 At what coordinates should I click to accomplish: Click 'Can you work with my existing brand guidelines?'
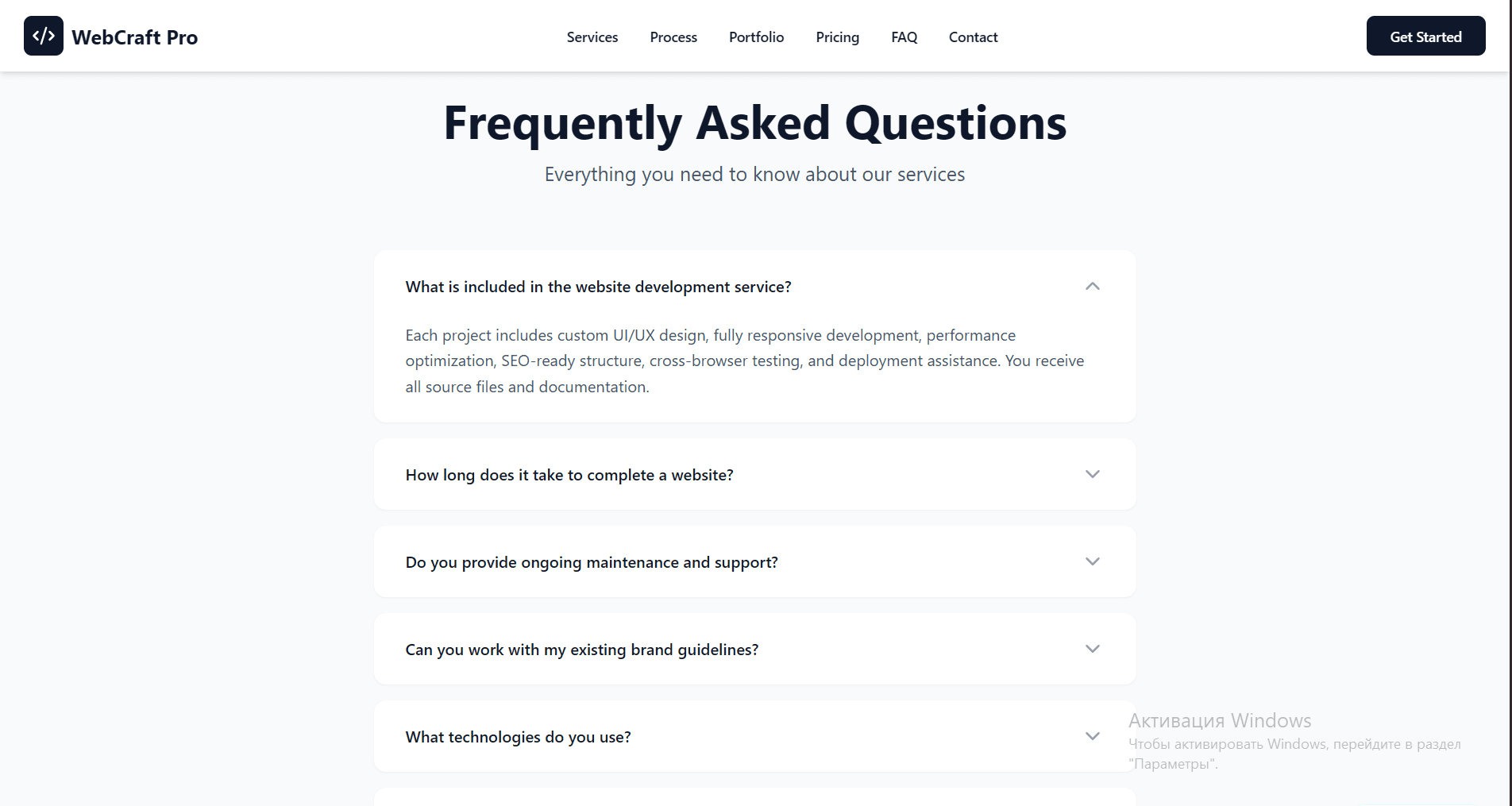pyautogui.click(x=582, y=650)
